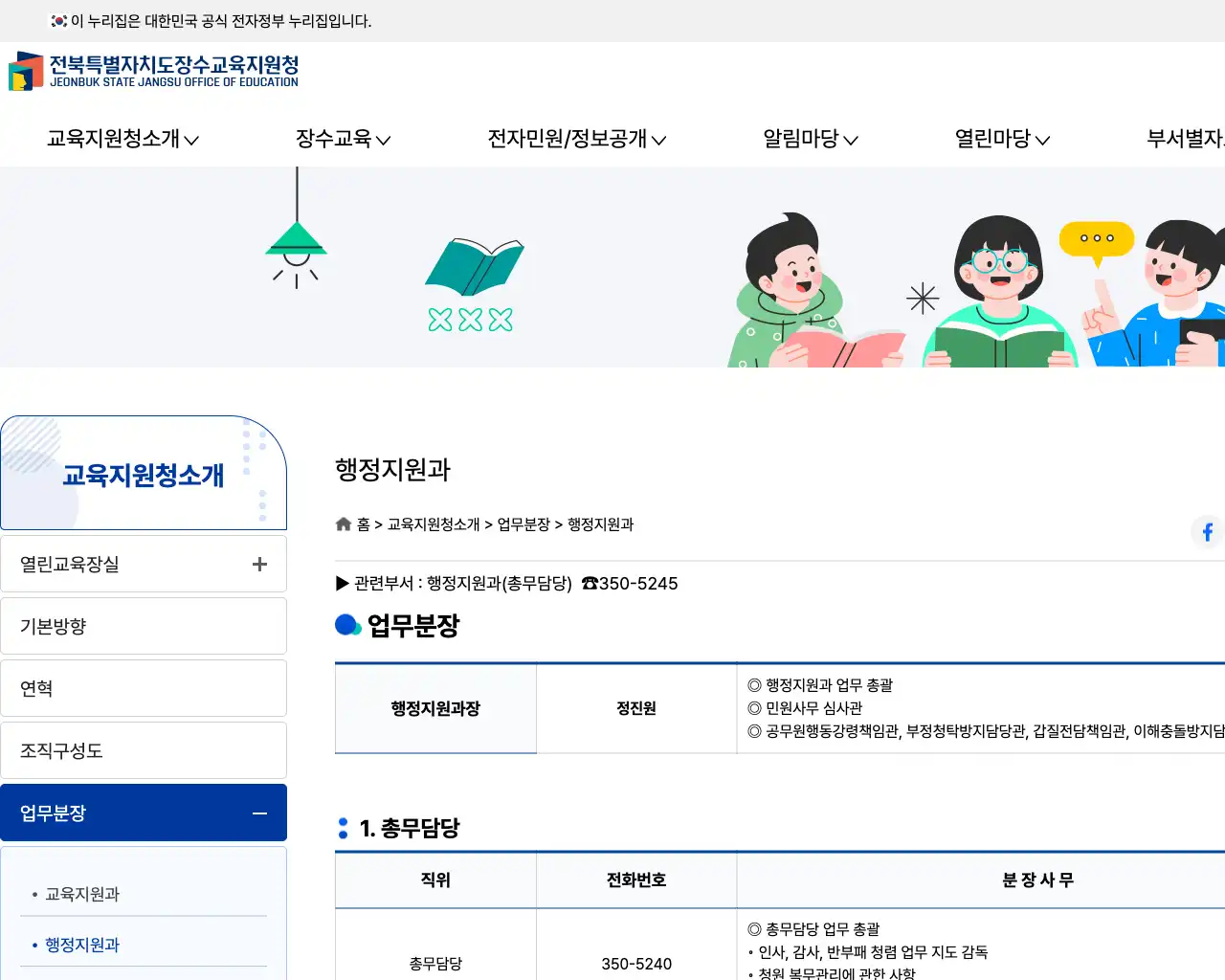This screenshot has width=1225, height=980.
Task: Select 연혁 in the sidebar
Action: 144,688
